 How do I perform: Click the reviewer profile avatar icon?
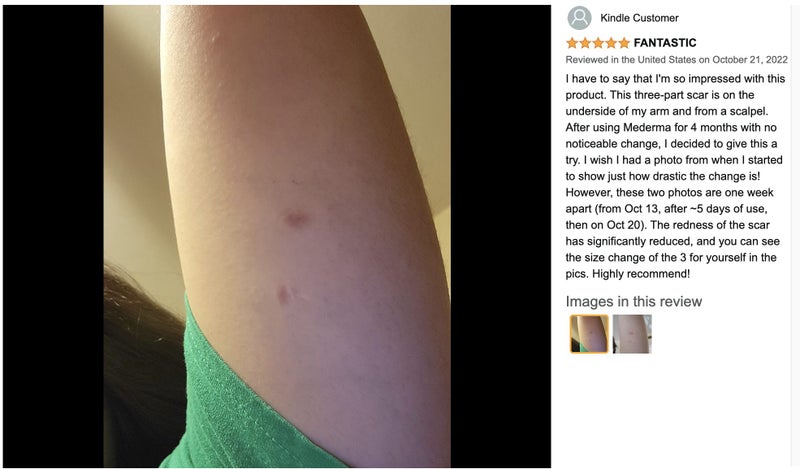click(579, 18)
